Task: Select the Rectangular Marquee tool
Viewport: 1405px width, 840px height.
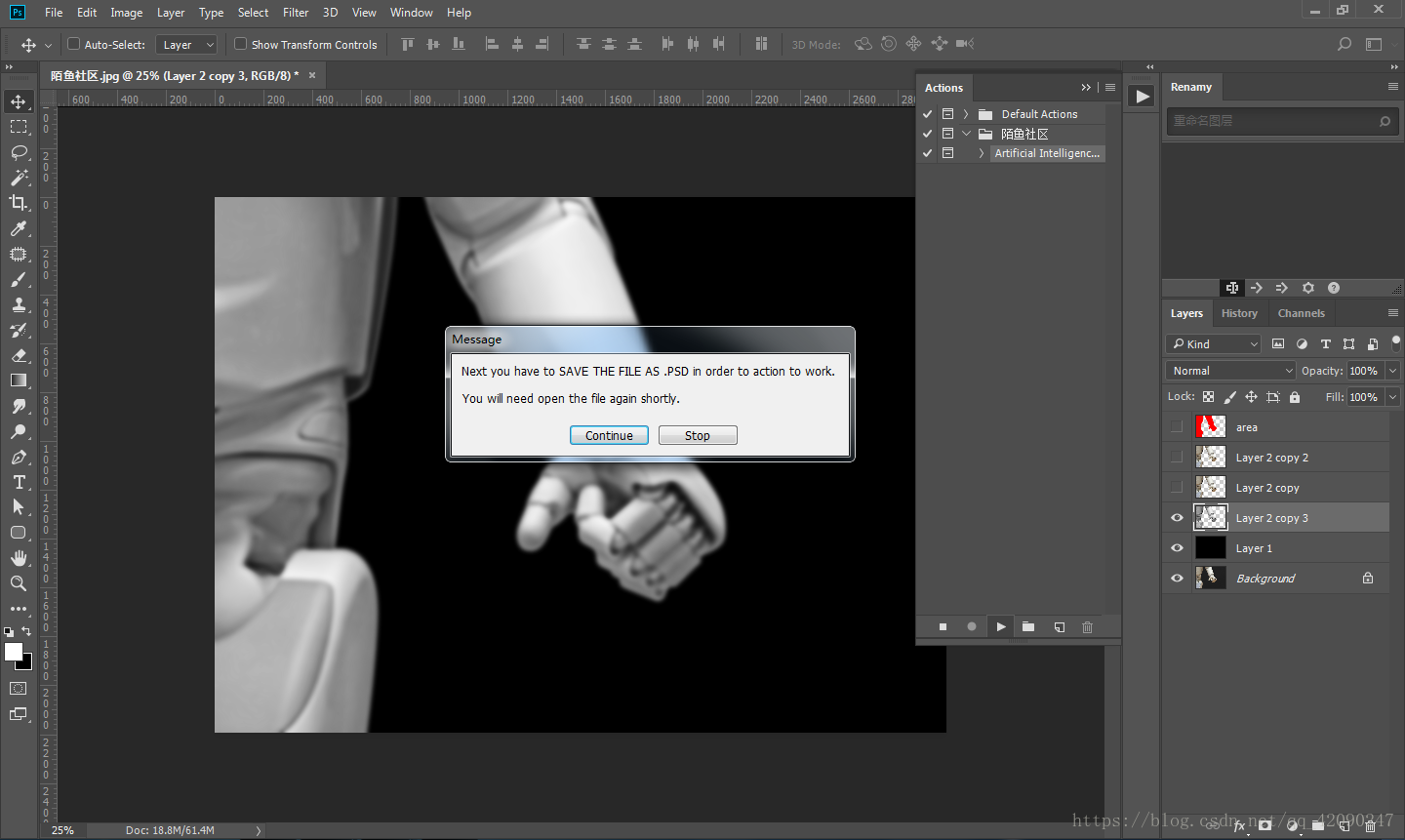Action: [19, 127]
